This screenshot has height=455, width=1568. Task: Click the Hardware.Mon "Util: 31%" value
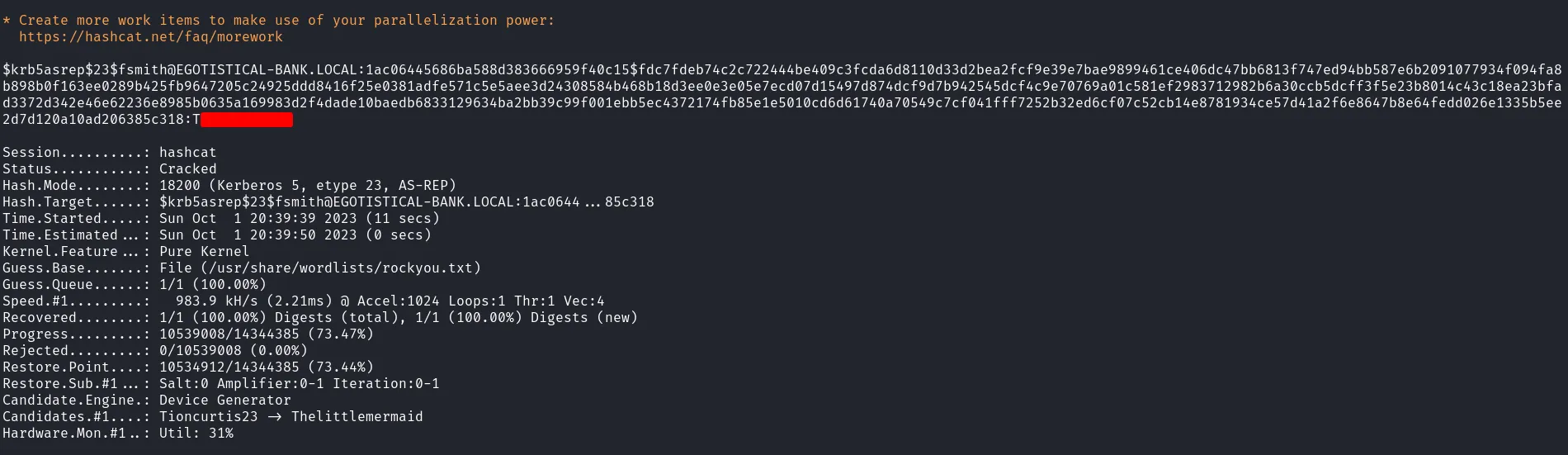pos(196,433)
